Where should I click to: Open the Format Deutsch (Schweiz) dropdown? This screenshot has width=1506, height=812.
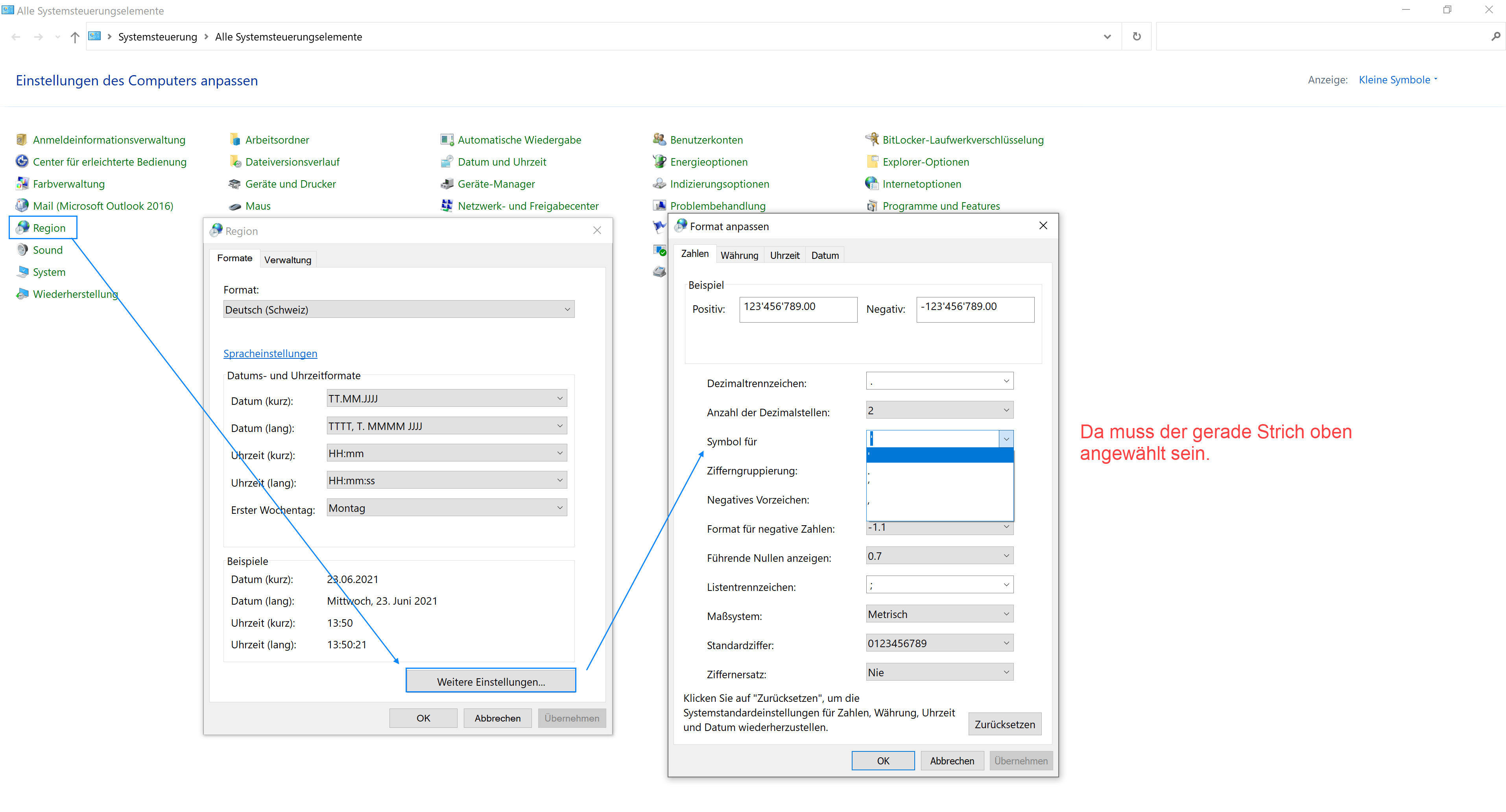[x=399, y=309]
